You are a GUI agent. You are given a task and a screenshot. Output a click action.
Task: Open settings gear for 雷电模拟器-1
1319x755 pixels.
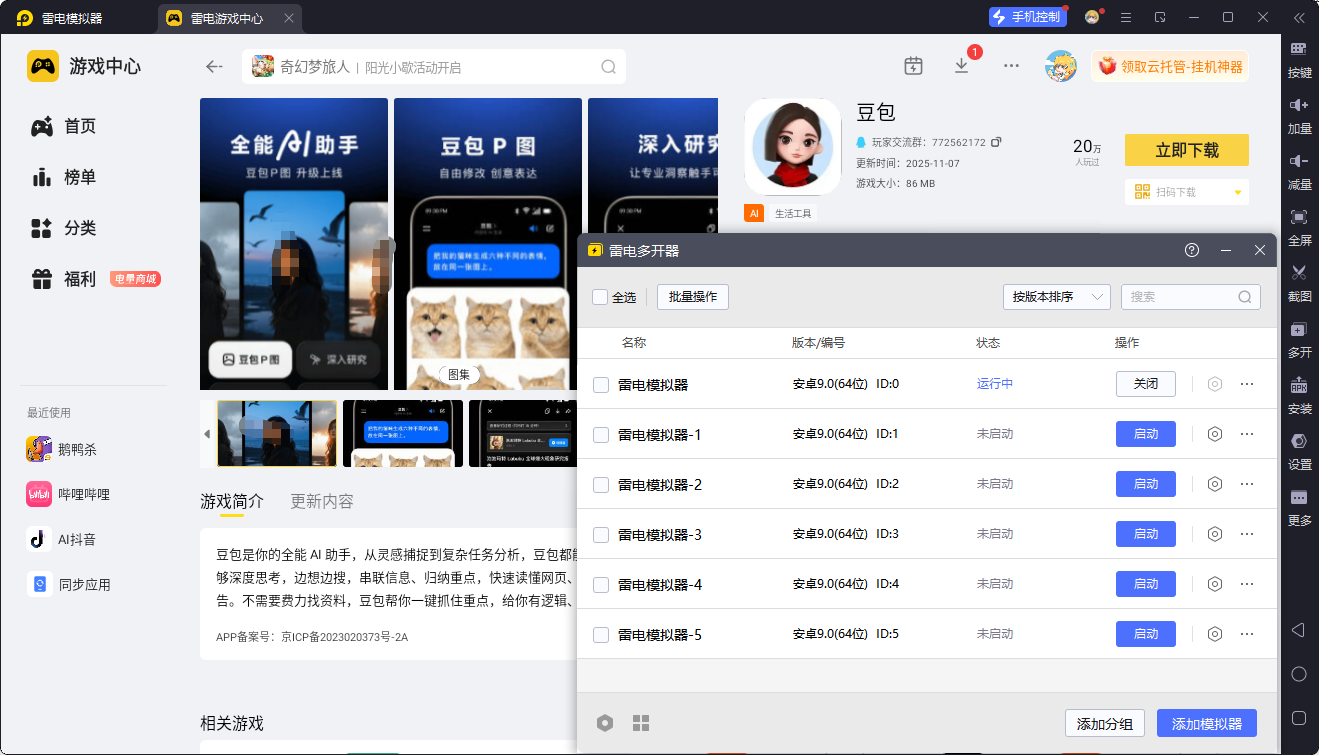pyautogui.click(x=1215, y=434)
